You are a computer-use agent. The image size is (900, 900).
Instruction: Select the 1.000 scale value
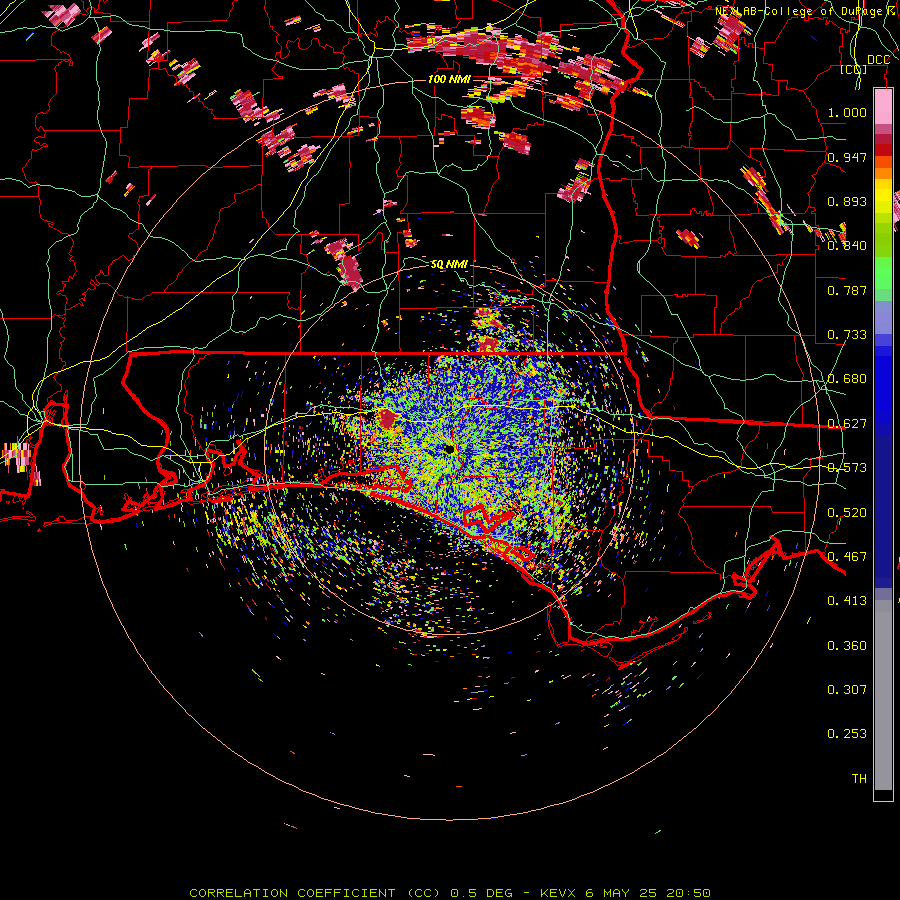[x=847, y=112]
